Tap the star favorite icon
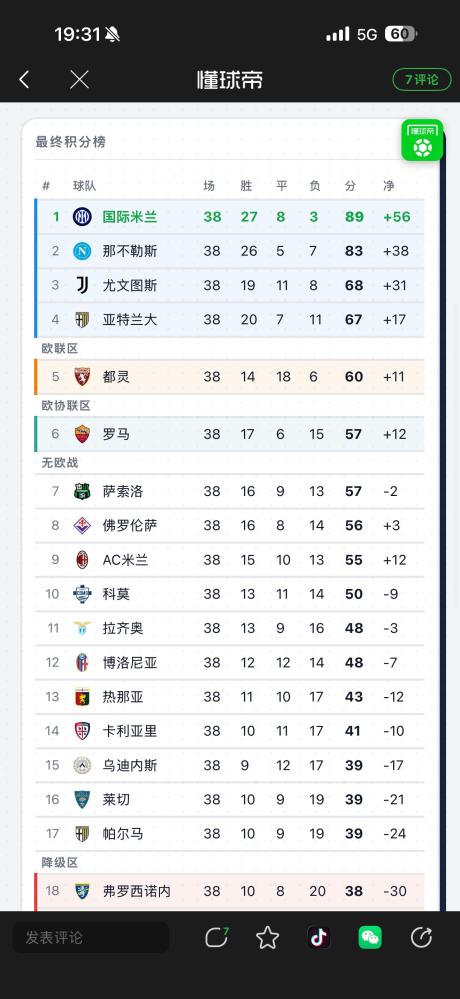460x999 pixels. (x=268, y=937)
